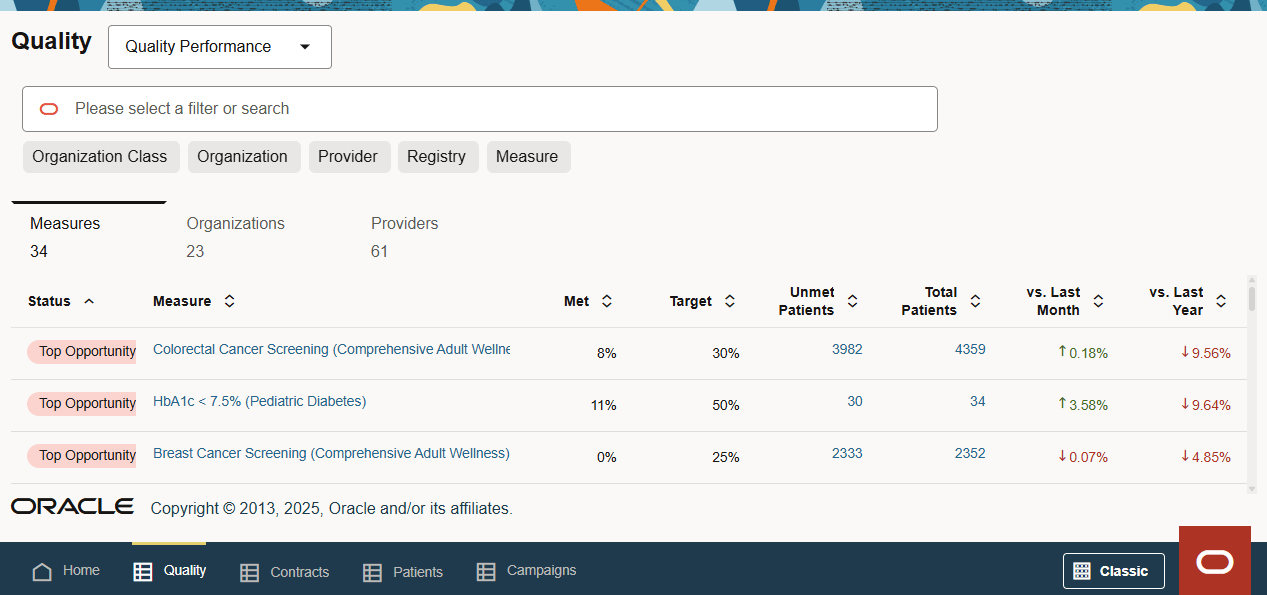This screenshot has width=1267, height=595.
Task: Toggle sorting on Total Patients column
Action: click(x=975, y=300)
